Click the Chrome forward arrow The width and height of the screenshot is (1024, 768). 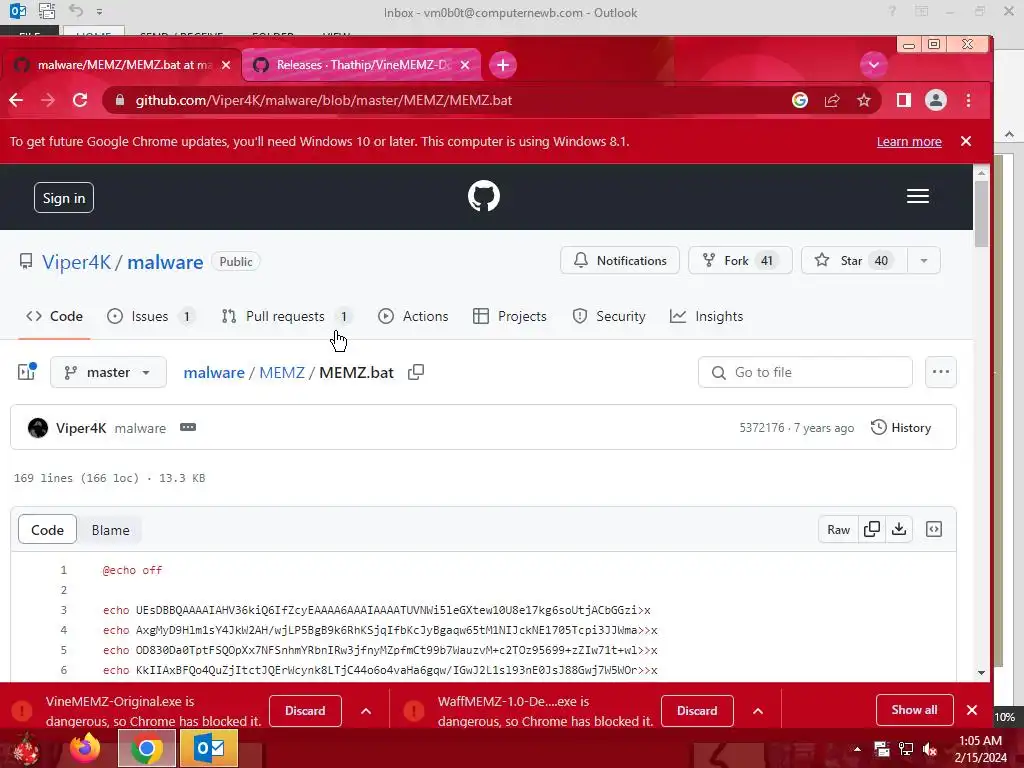48,100
